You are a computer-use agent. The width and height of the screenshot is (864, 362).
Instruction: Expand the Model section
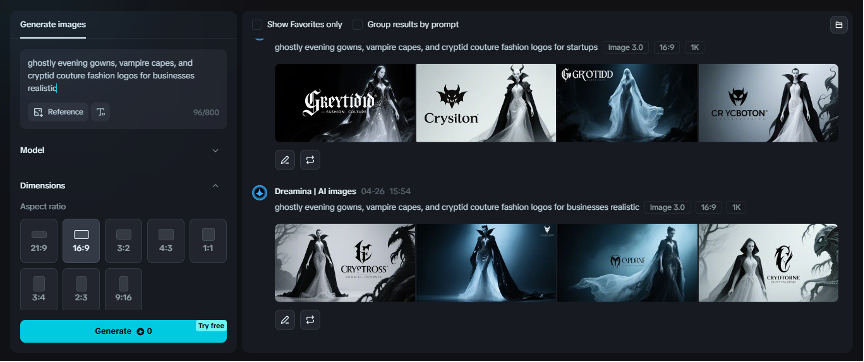(x=123, y=150)
